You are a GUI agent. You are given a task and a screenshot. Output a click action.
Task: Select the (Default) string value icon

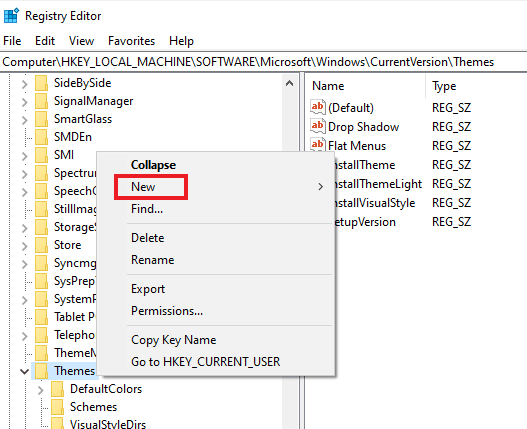pos(318,107)
